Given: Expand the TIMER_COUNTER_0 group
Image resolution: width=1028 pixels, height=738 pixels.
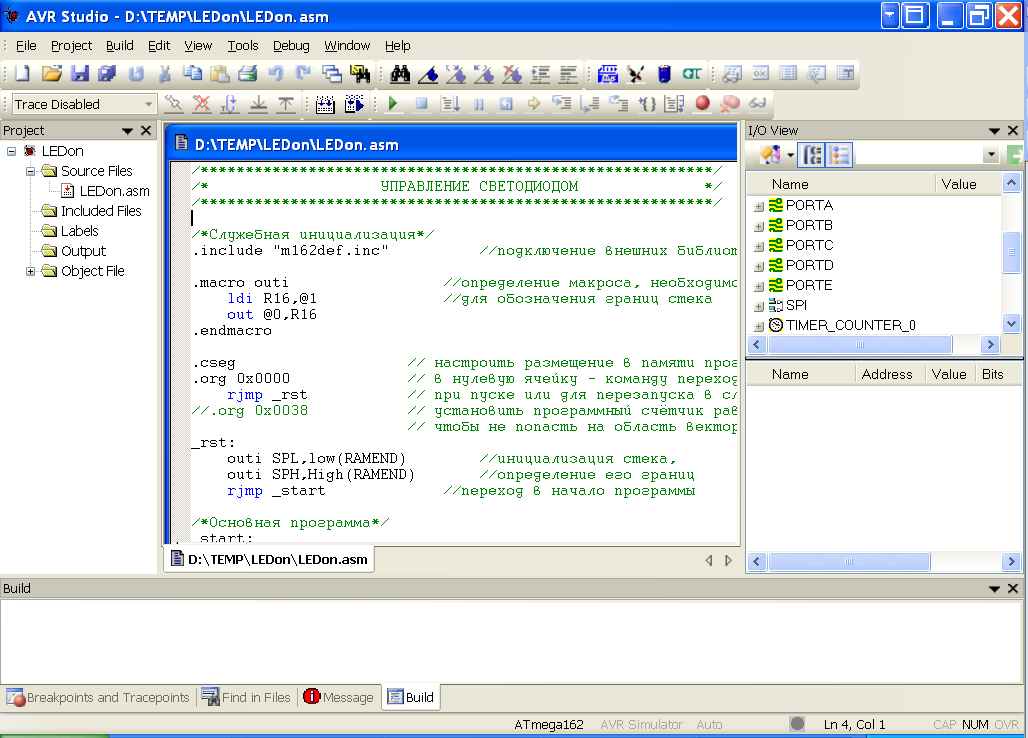Looking at the screenshot, I should [x=759, y=326].
